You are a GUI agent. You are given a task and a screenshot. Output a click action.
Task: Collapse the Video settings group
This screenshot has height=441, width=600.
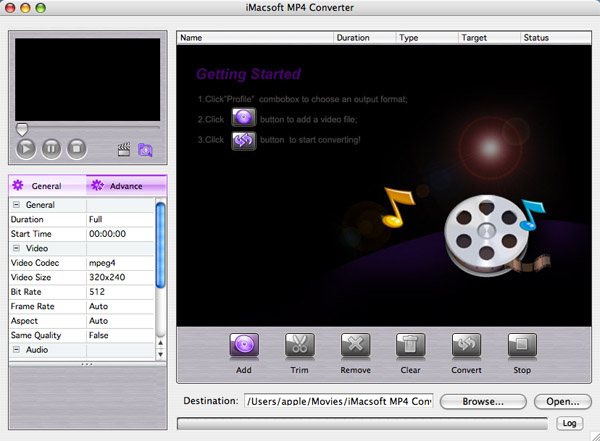[x=16, y=248]
